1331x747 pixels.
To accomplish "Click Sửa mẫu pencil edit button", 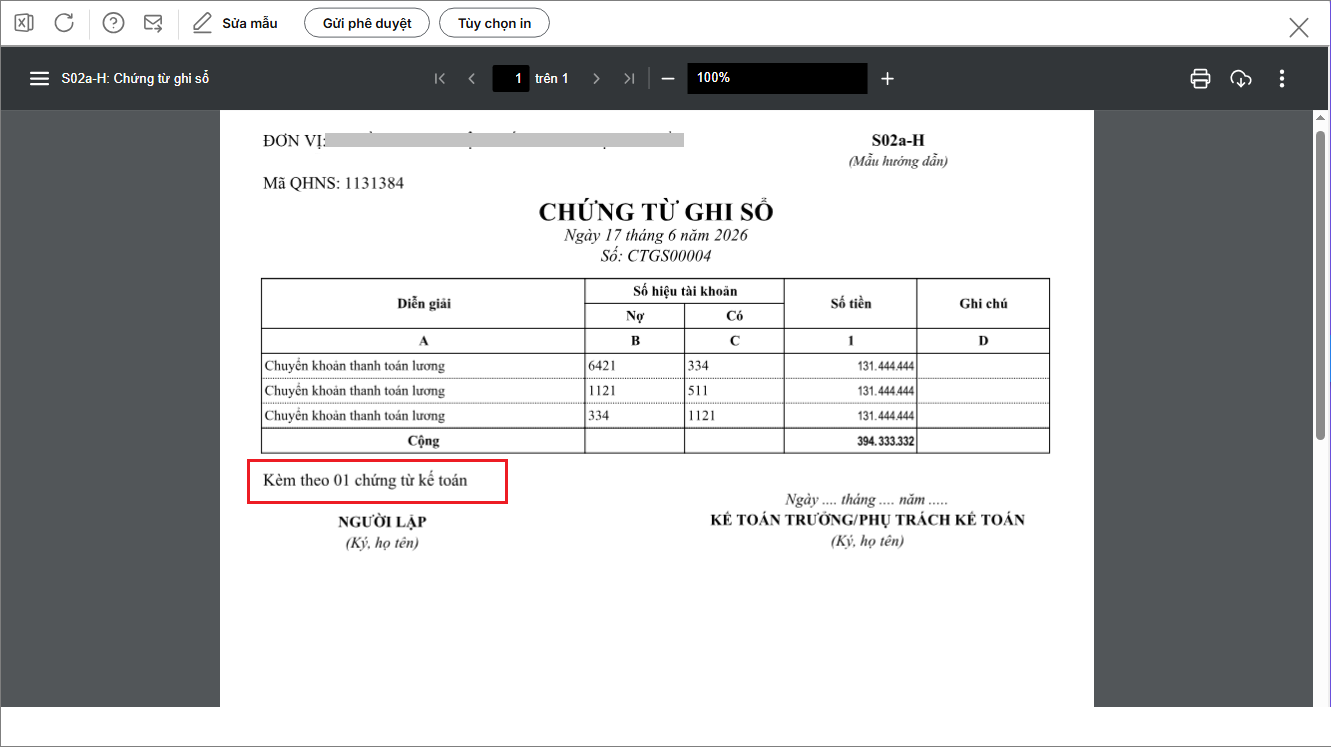I will pos(235,23).
